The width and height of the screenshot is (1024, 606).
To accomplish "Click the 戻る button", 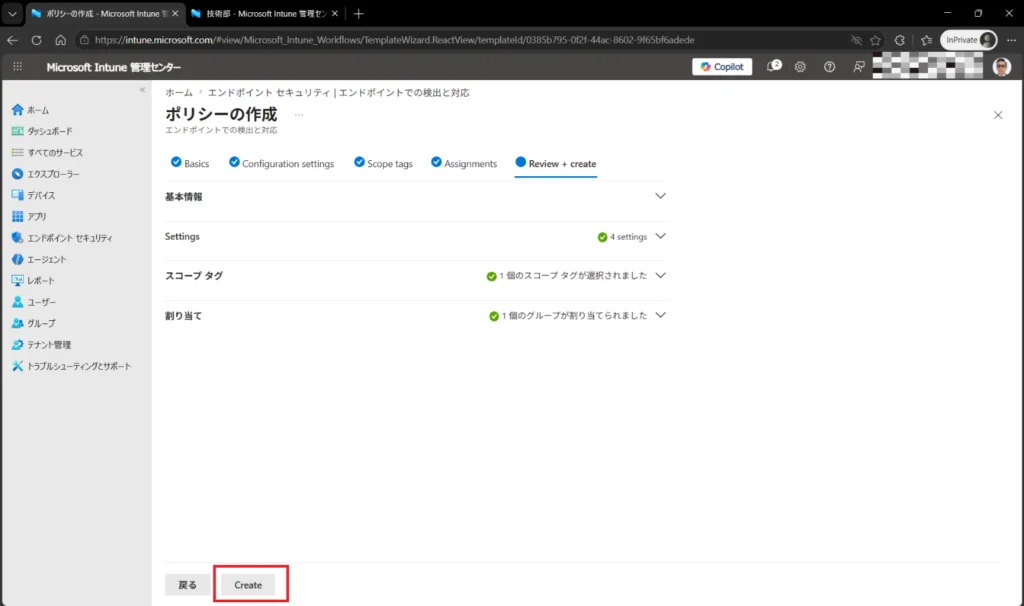I will click(187, 585).
